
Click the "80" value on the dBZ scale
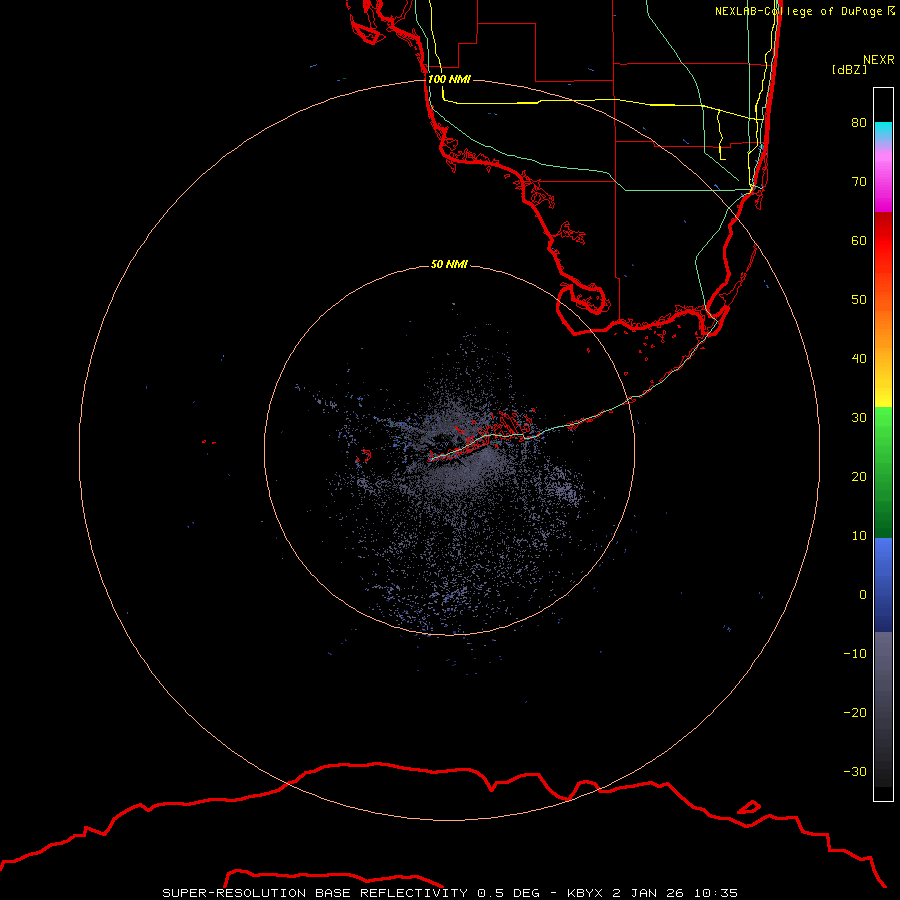859,123
